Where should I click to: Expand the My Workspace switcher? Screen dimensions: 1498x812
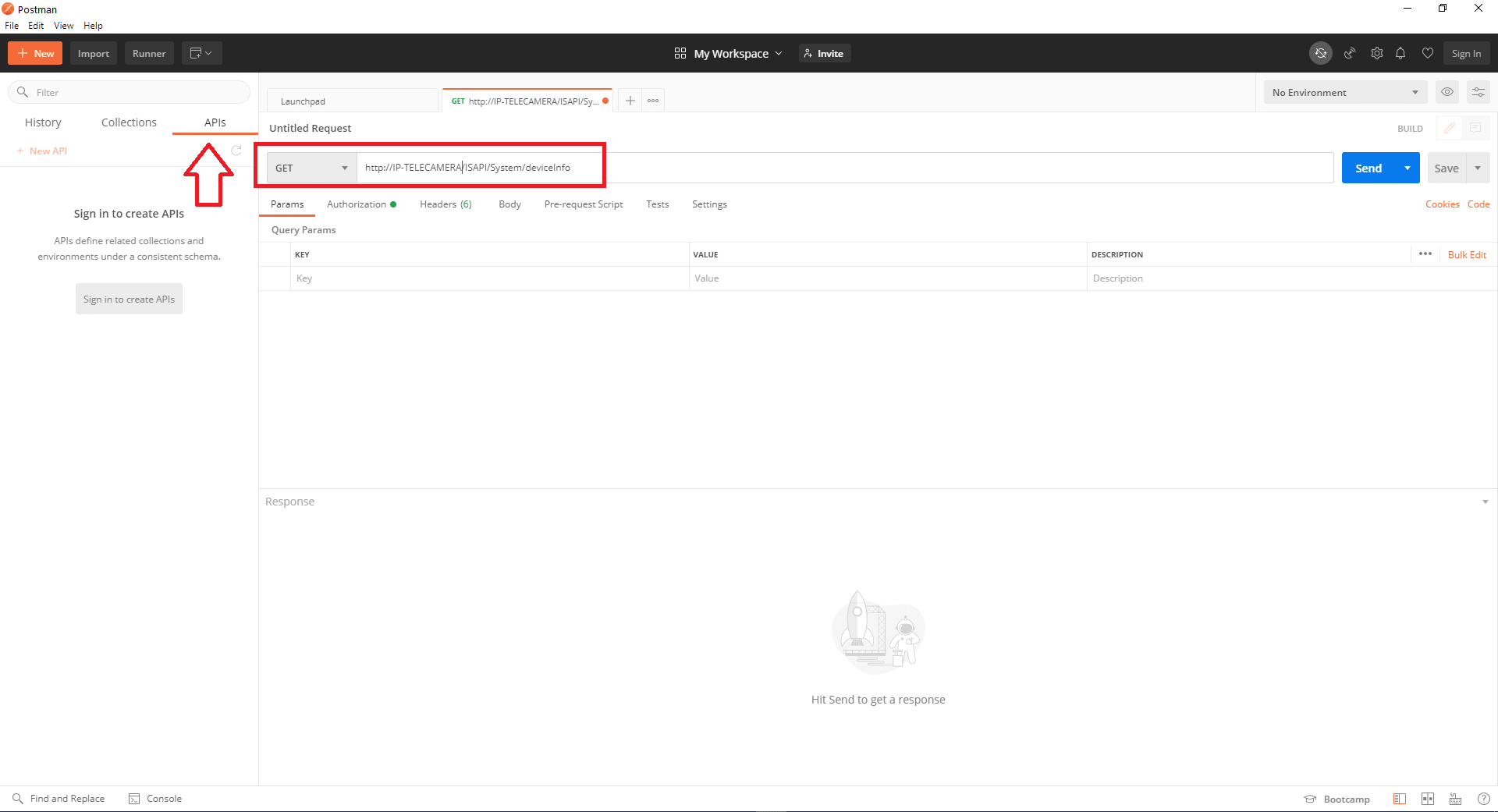point(728,53)
